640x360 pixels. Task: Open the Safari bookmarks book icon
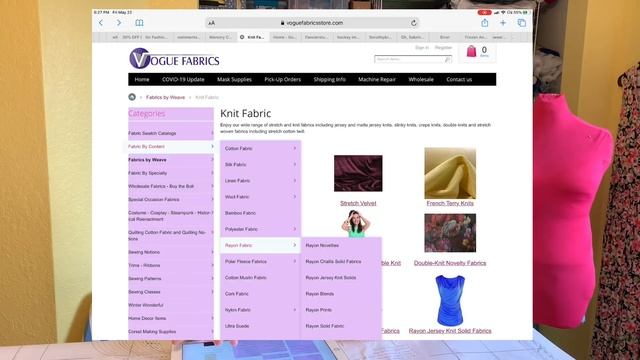click(139, 23)
